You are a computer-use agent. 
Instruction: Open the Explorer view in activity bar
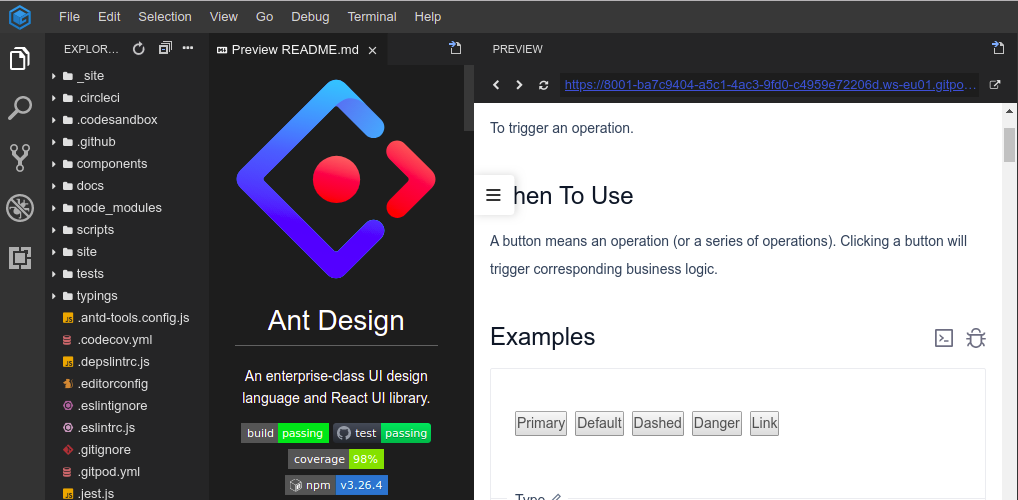[19, 59]
